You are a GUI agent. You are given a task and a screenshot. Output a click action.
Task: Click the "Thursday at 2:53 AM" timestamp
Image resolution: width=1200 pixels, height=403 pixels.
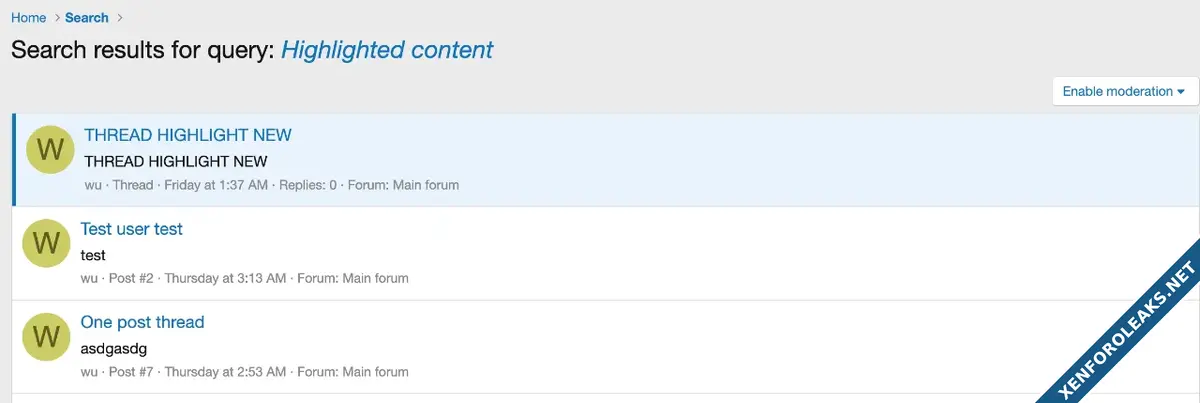[225, 372]
